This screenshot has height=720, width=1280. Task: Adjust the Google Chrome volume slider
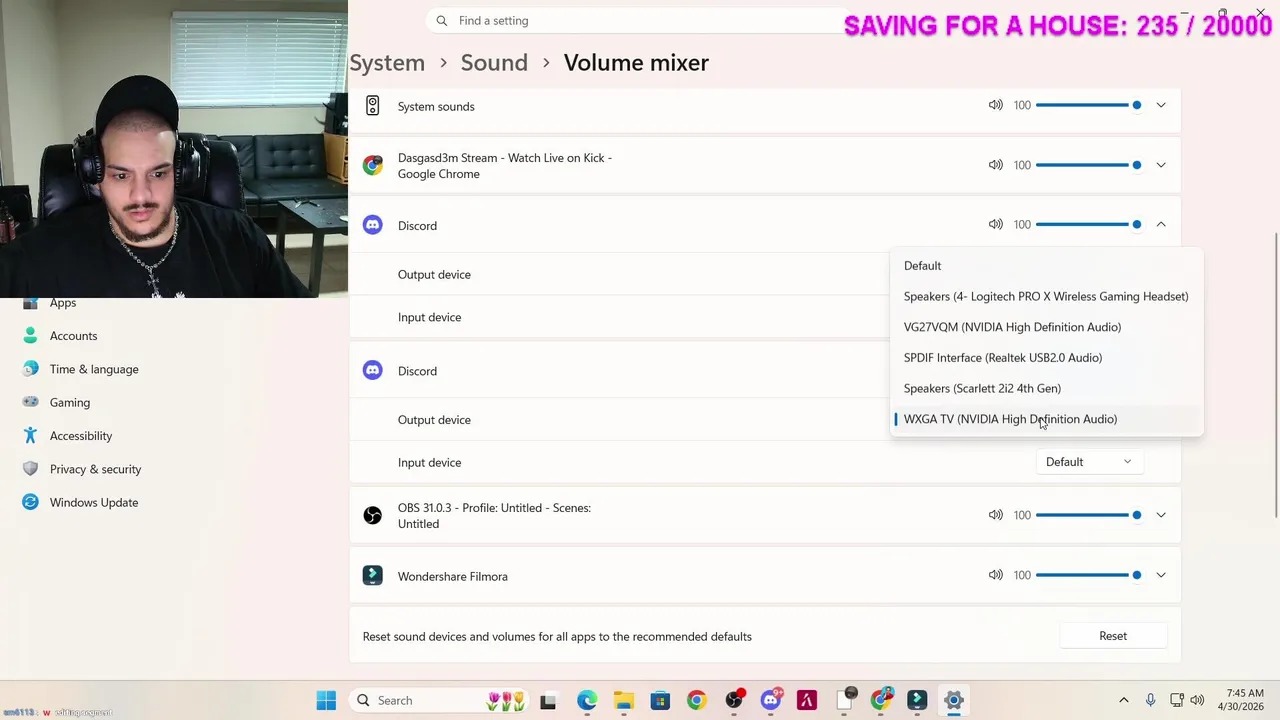[x=1090, y=165]
